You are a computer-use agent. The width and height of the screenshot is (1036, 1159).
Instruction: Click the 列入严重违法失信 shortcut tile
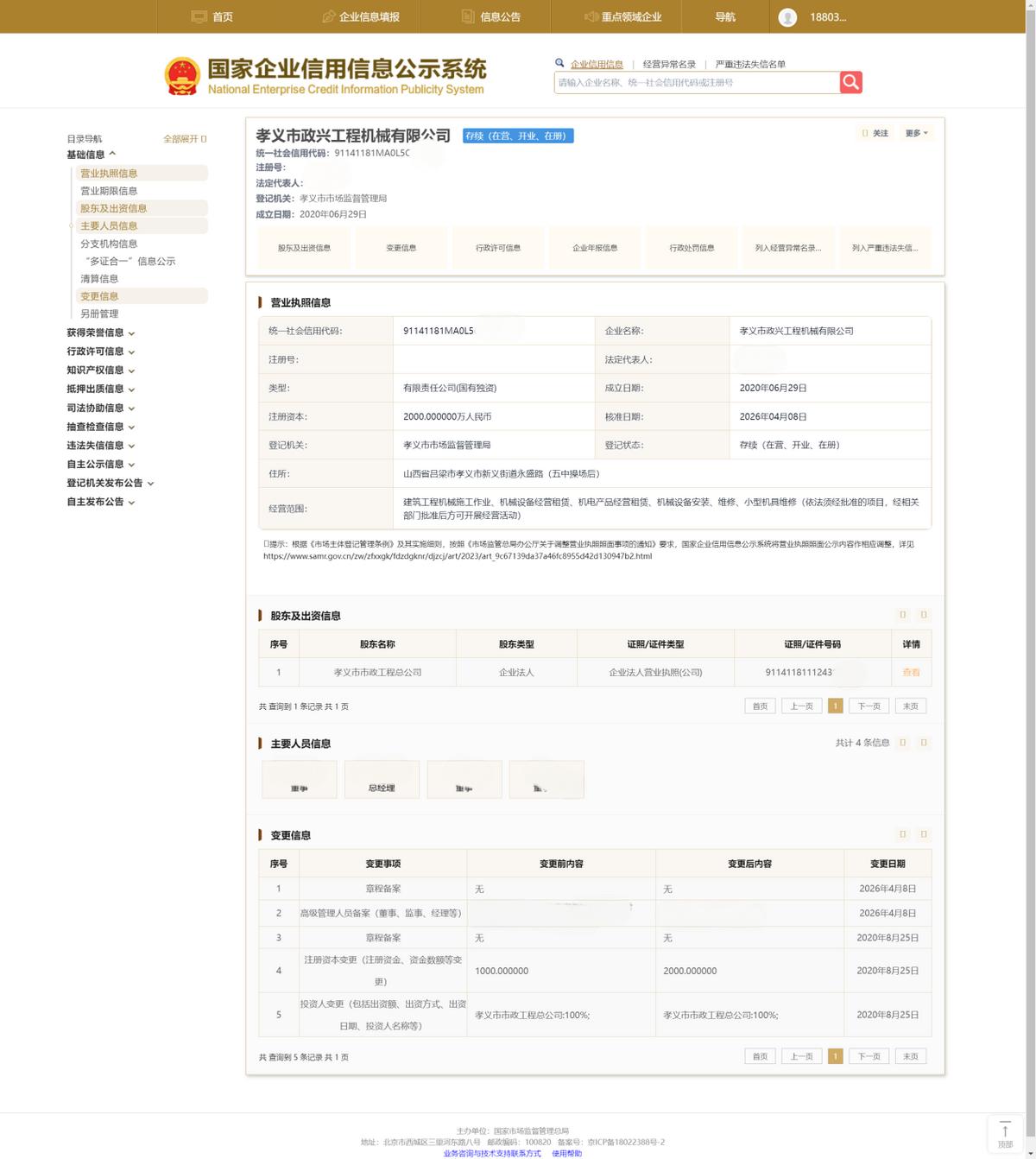click(x=885, y=248)
